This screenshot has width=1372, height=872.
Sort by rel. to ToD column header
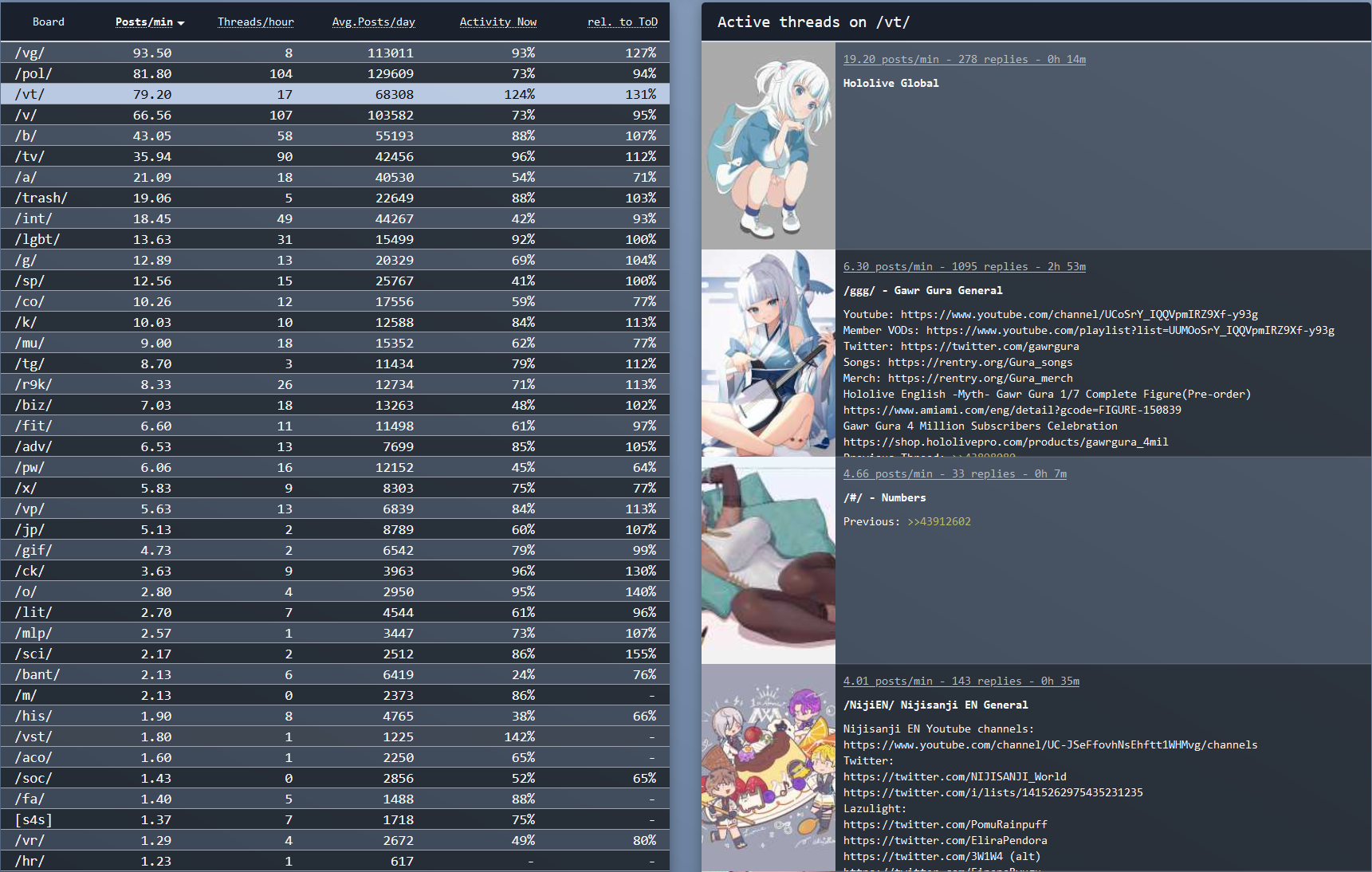point(623,22)
